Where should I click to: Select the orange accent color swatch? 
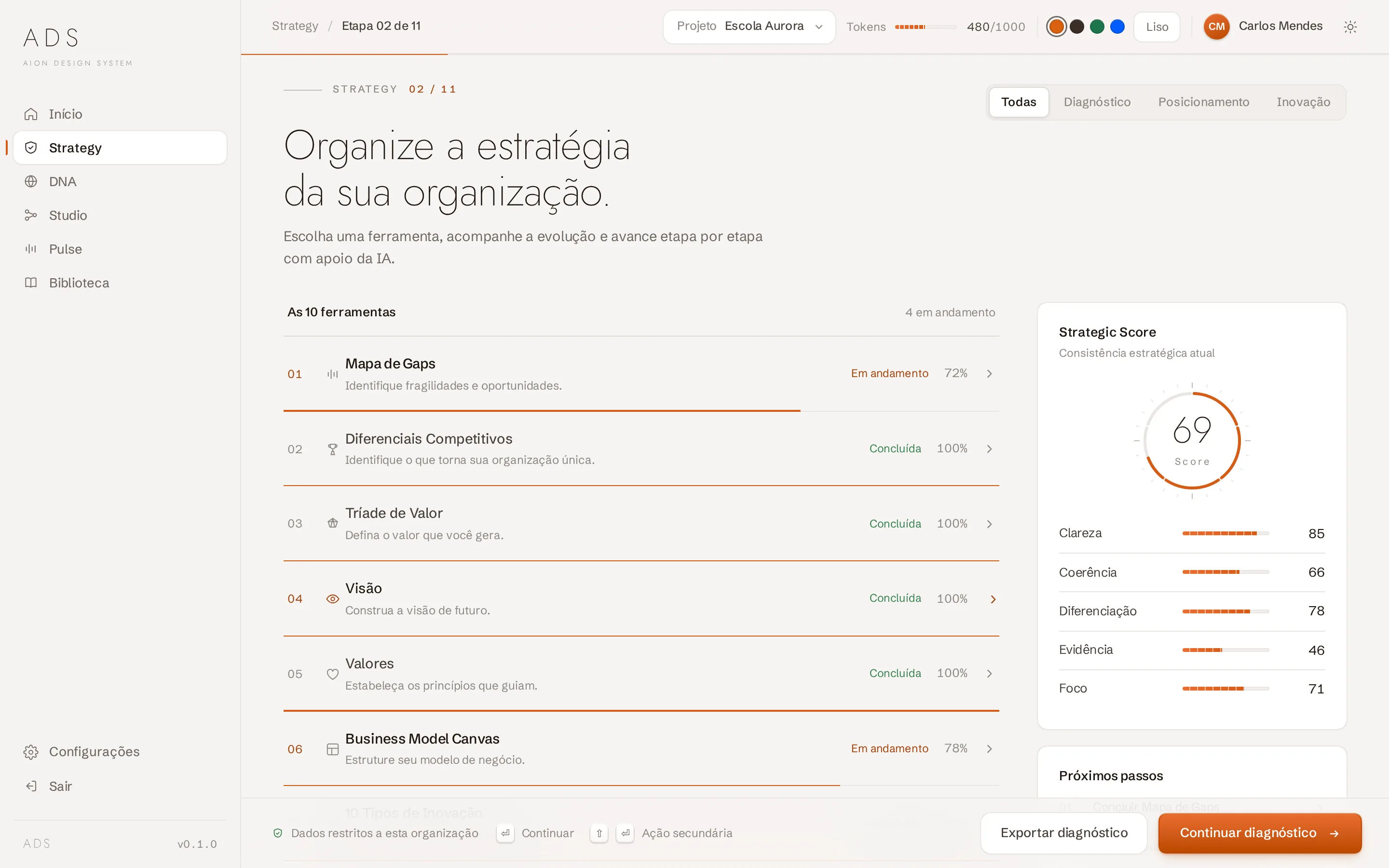click(x=1057, y=27)
